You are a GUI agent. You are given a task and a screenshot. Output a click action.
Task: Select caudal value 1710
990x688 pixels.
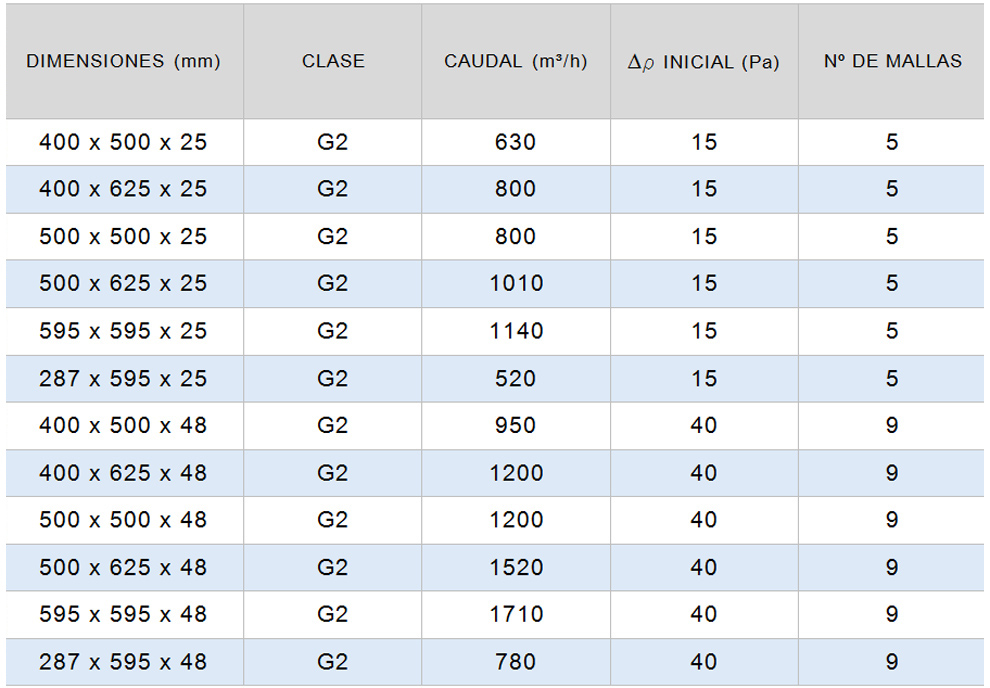(516, 614)
